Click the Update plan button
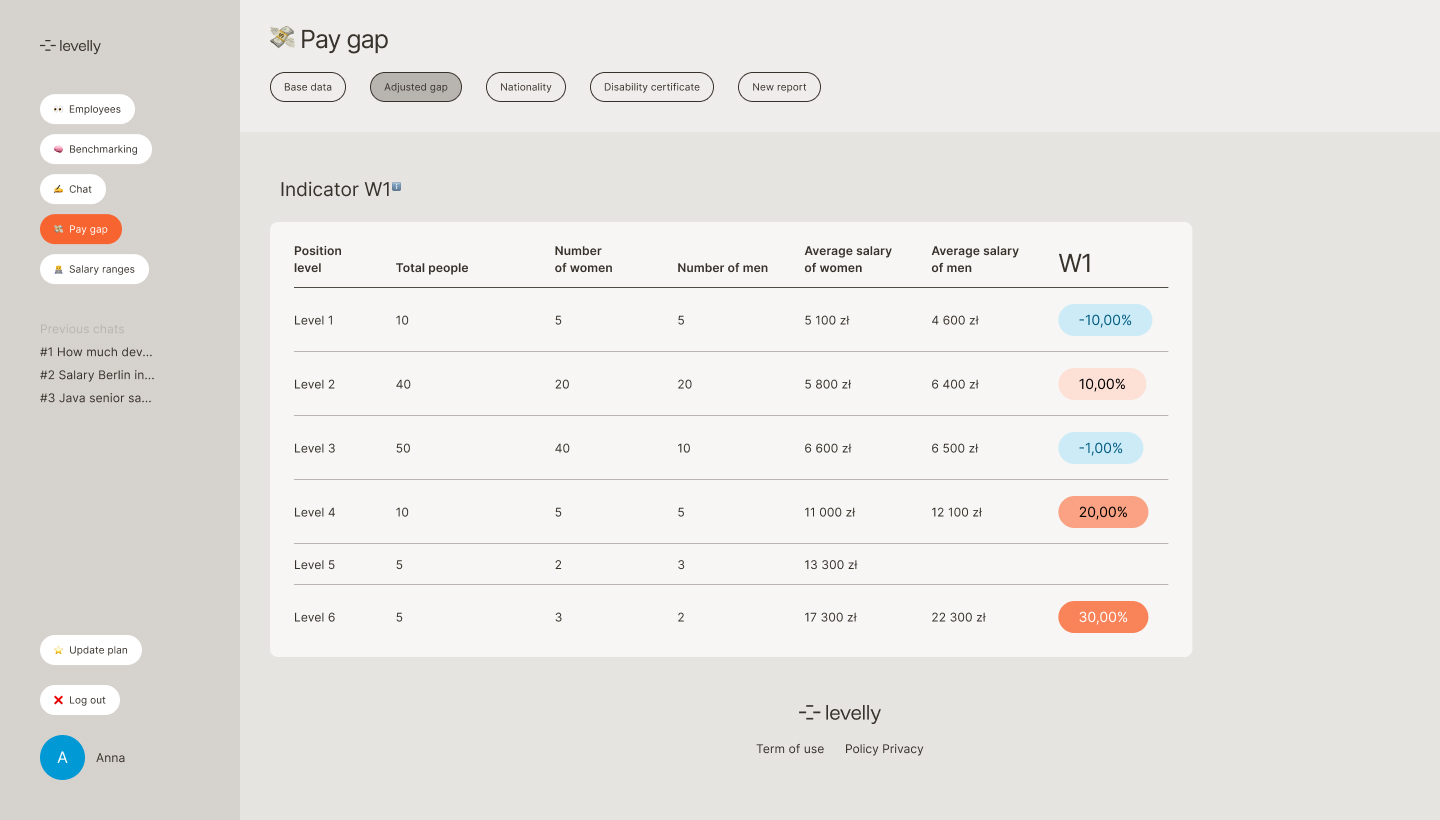Screen dimensions: 1440x820 [x=91, y=650]
